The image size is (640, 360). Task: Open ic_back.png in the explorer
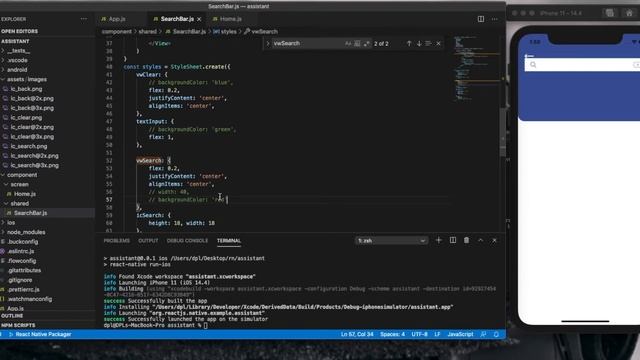point(26,89)
